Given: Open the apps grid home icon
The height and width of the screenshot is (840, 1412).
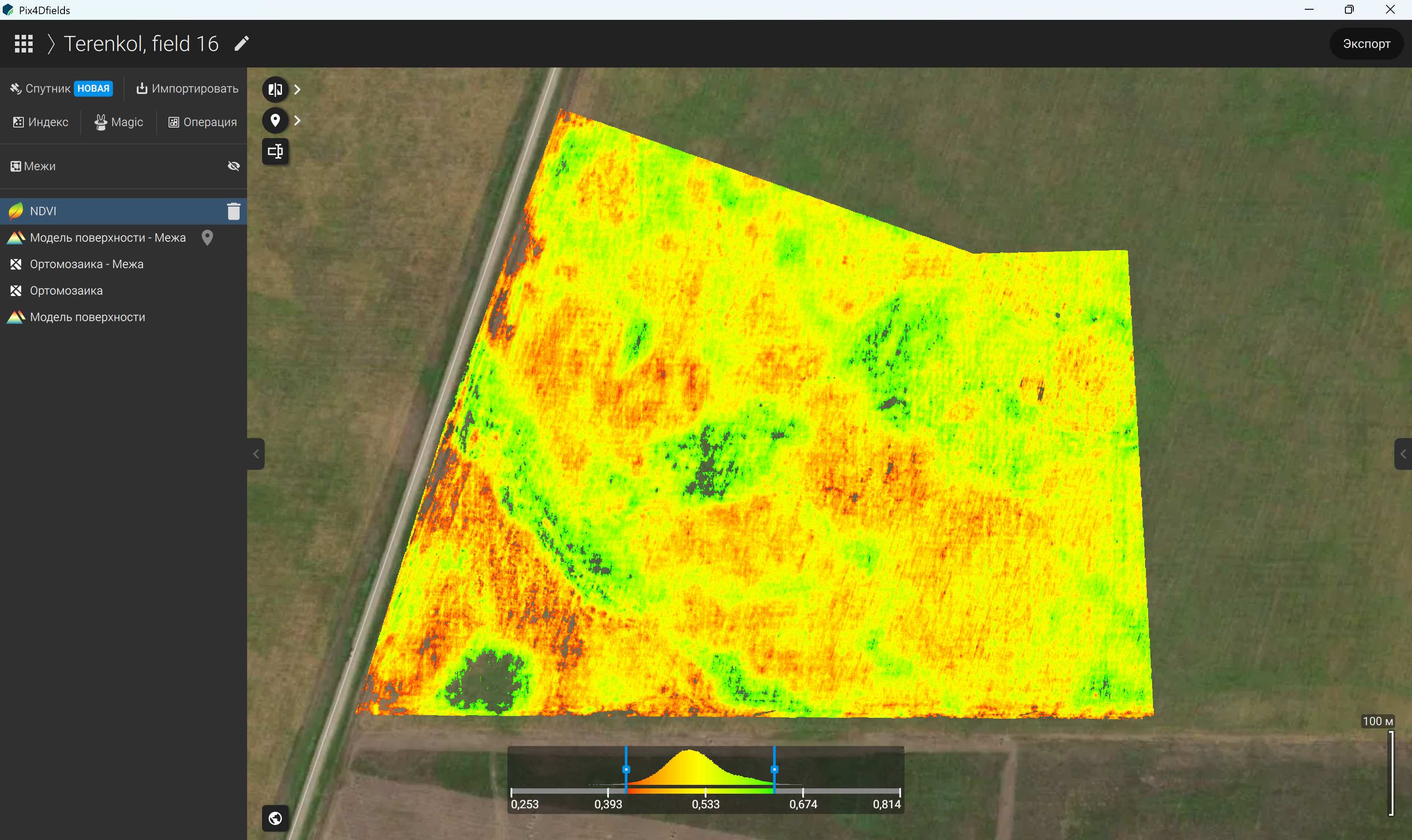Looking at the screenshot, I should click(x=24, y=44).
